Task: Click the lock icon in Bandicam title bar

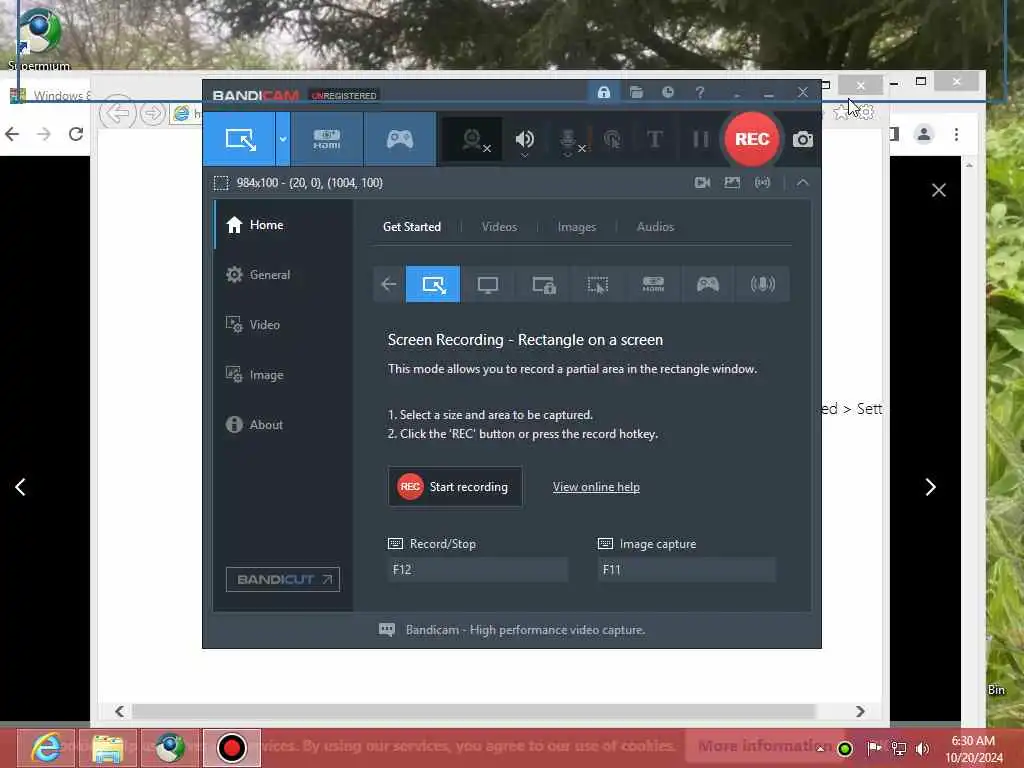Action: click(603, 92)
